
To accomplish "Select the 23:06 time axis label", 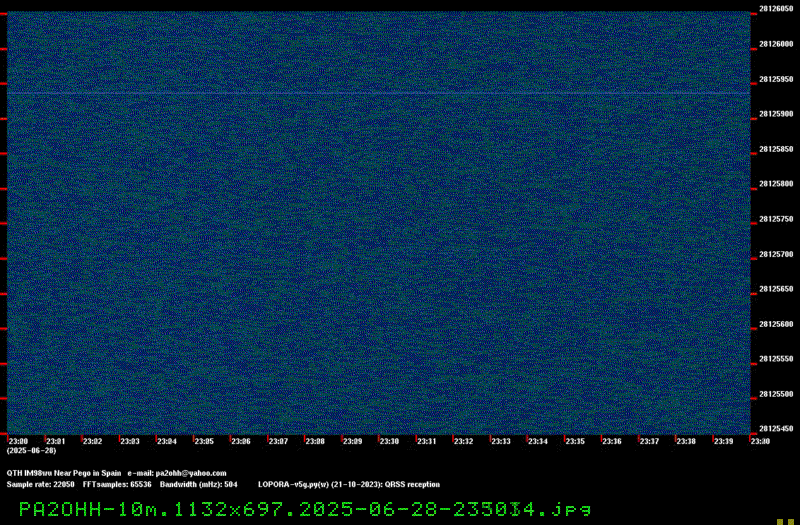I will click(x=241, y=441).
